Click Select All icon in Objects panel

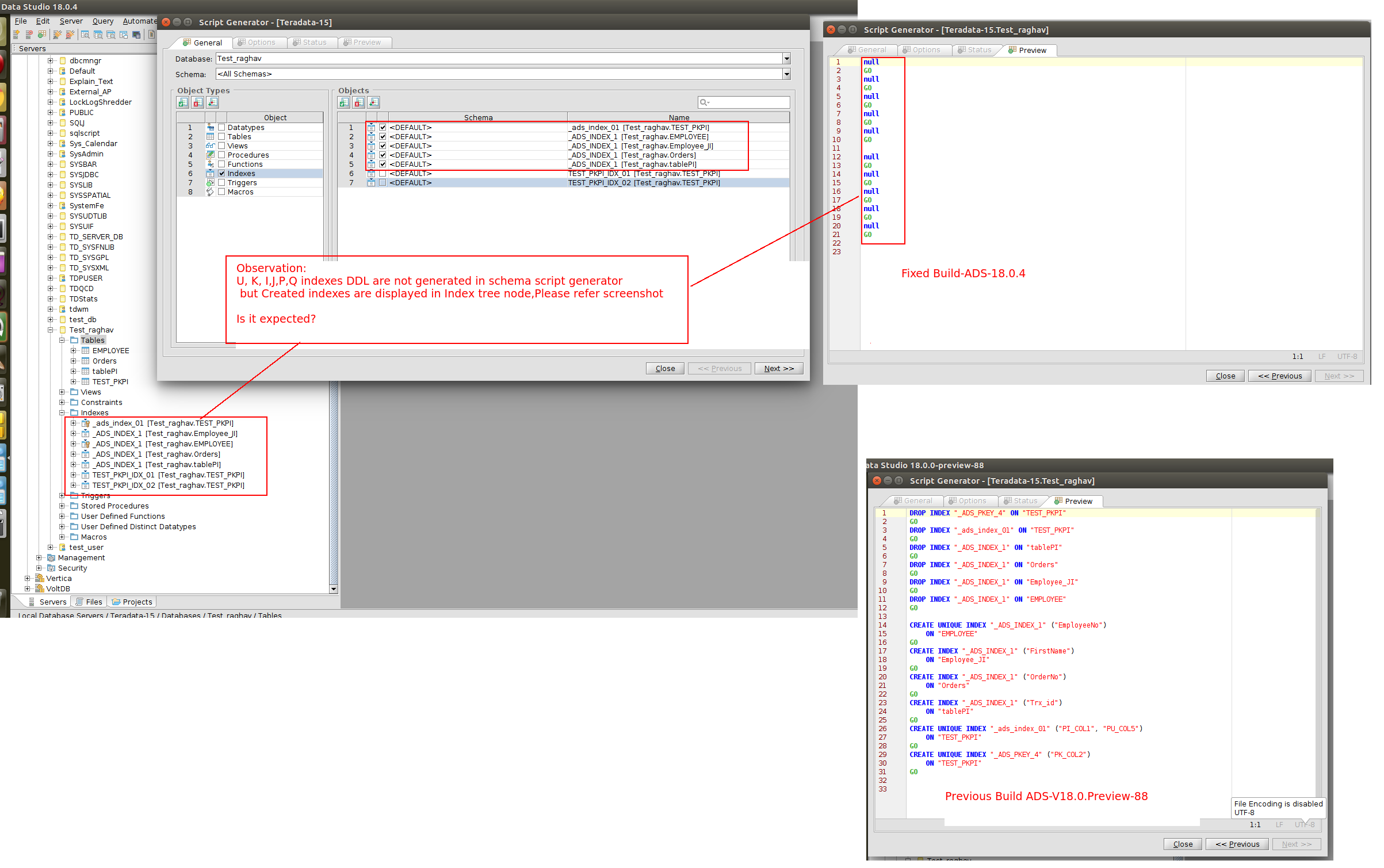(x=344, y=102)
